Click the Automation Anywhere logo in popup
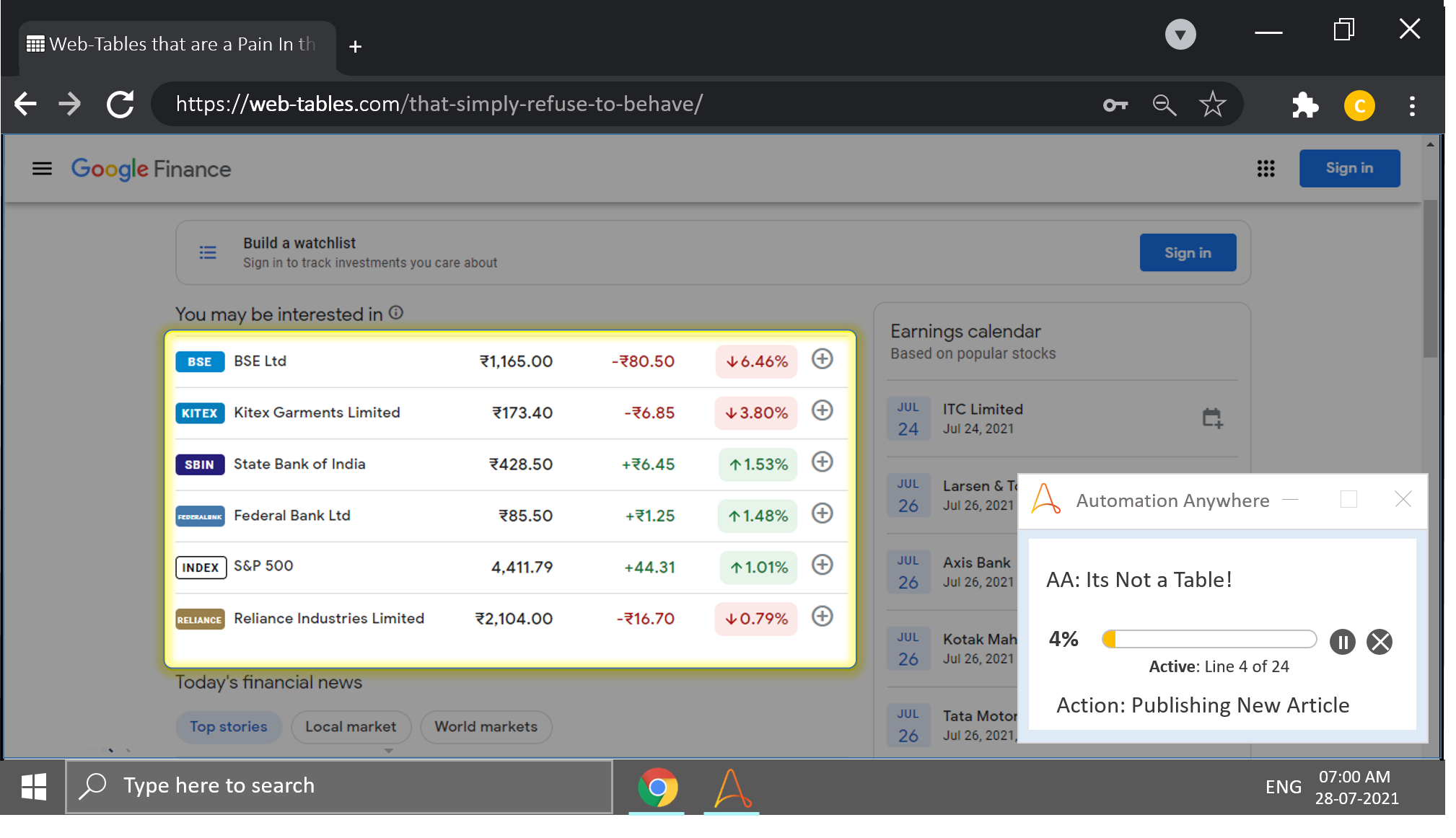 pyautogui.click(x=1045, y=499)
